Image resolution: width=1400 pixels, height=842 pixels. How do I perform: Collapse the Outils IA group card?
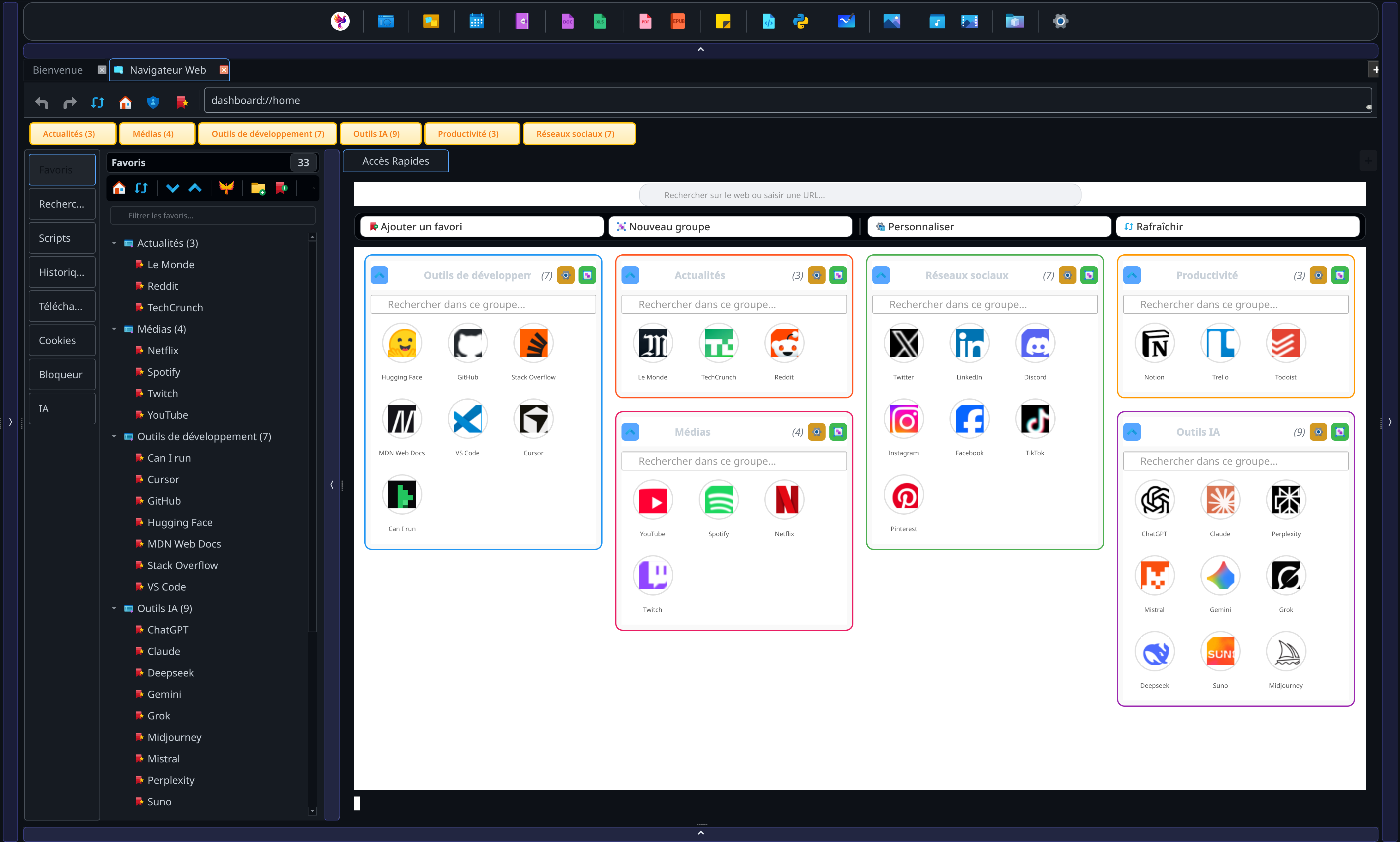[x=1132, y=432]
